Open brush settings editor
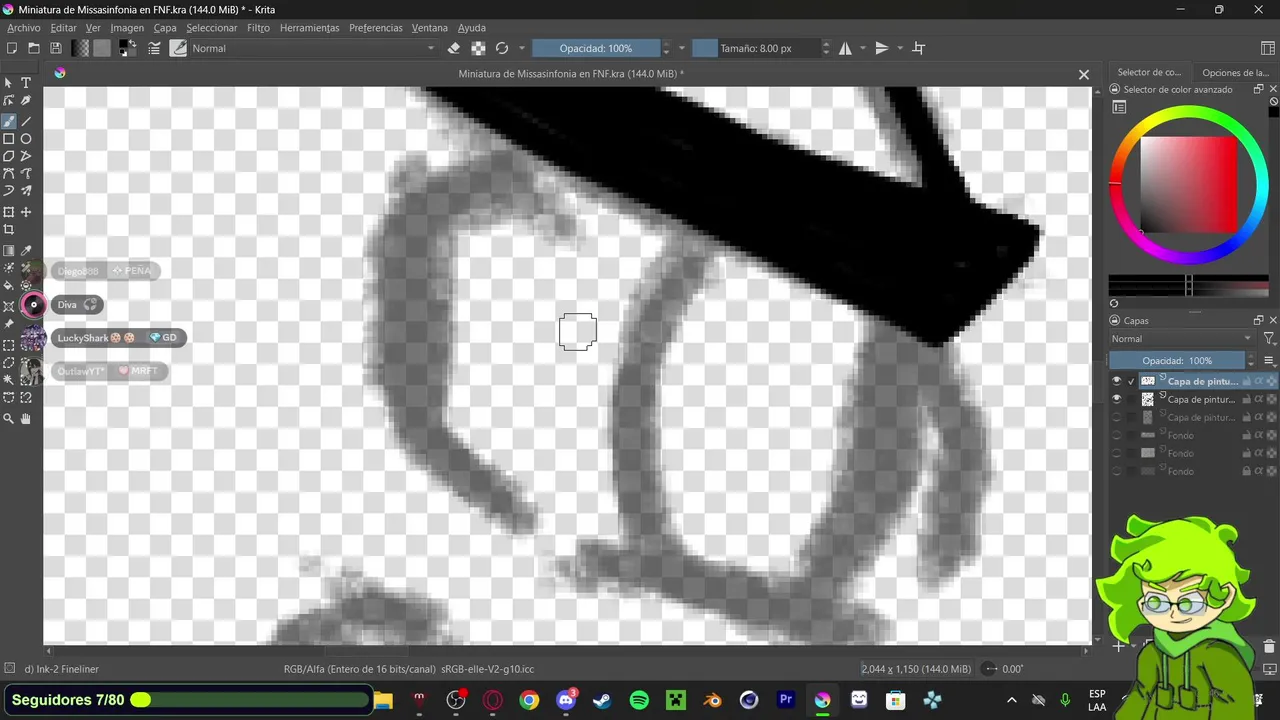1280x720 pixels. pyautogui.click(x=155, y=48)
